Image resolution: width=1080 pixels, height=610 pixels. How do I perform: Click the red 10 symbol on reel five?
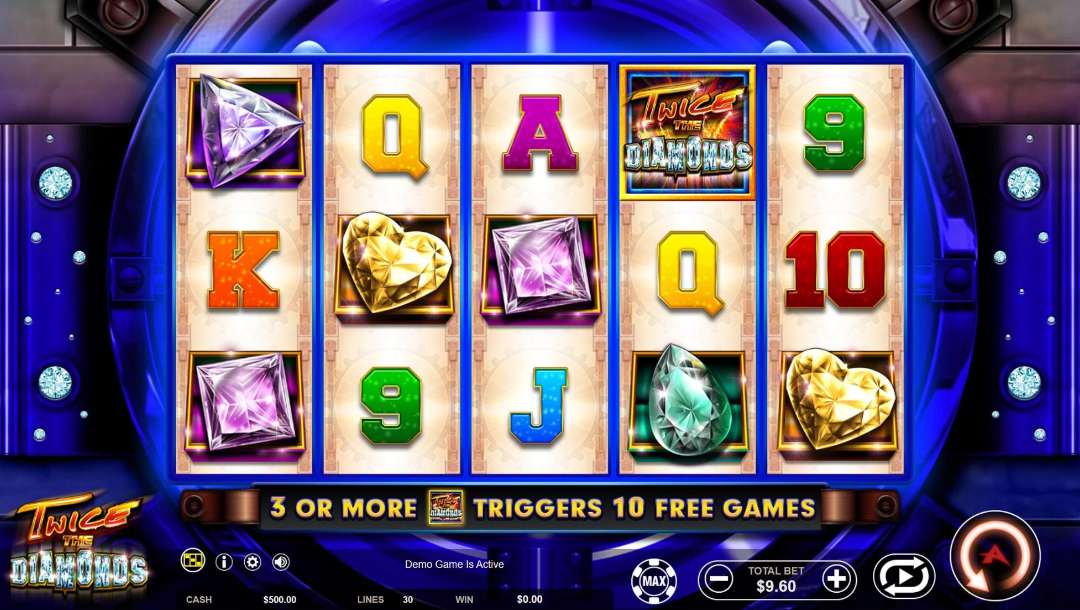[835, 270]
